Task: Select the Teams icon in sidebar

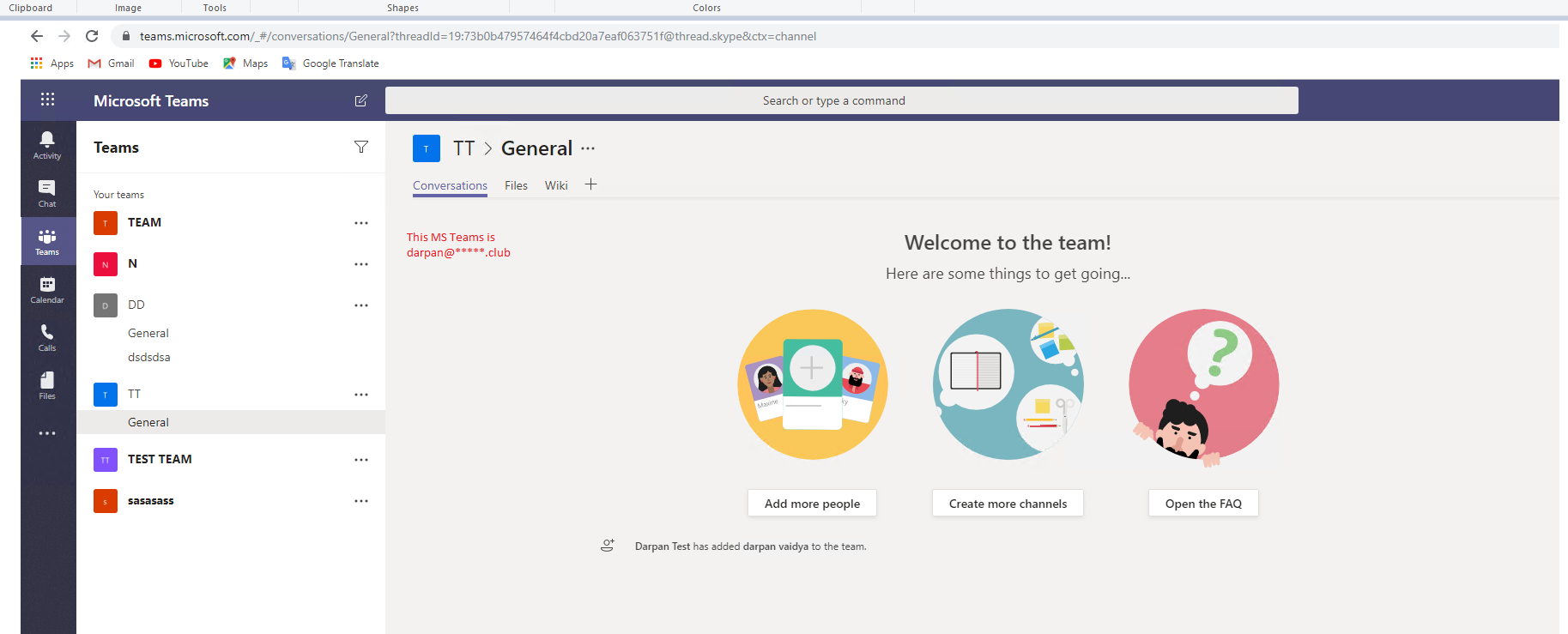Action: point(47,241)
